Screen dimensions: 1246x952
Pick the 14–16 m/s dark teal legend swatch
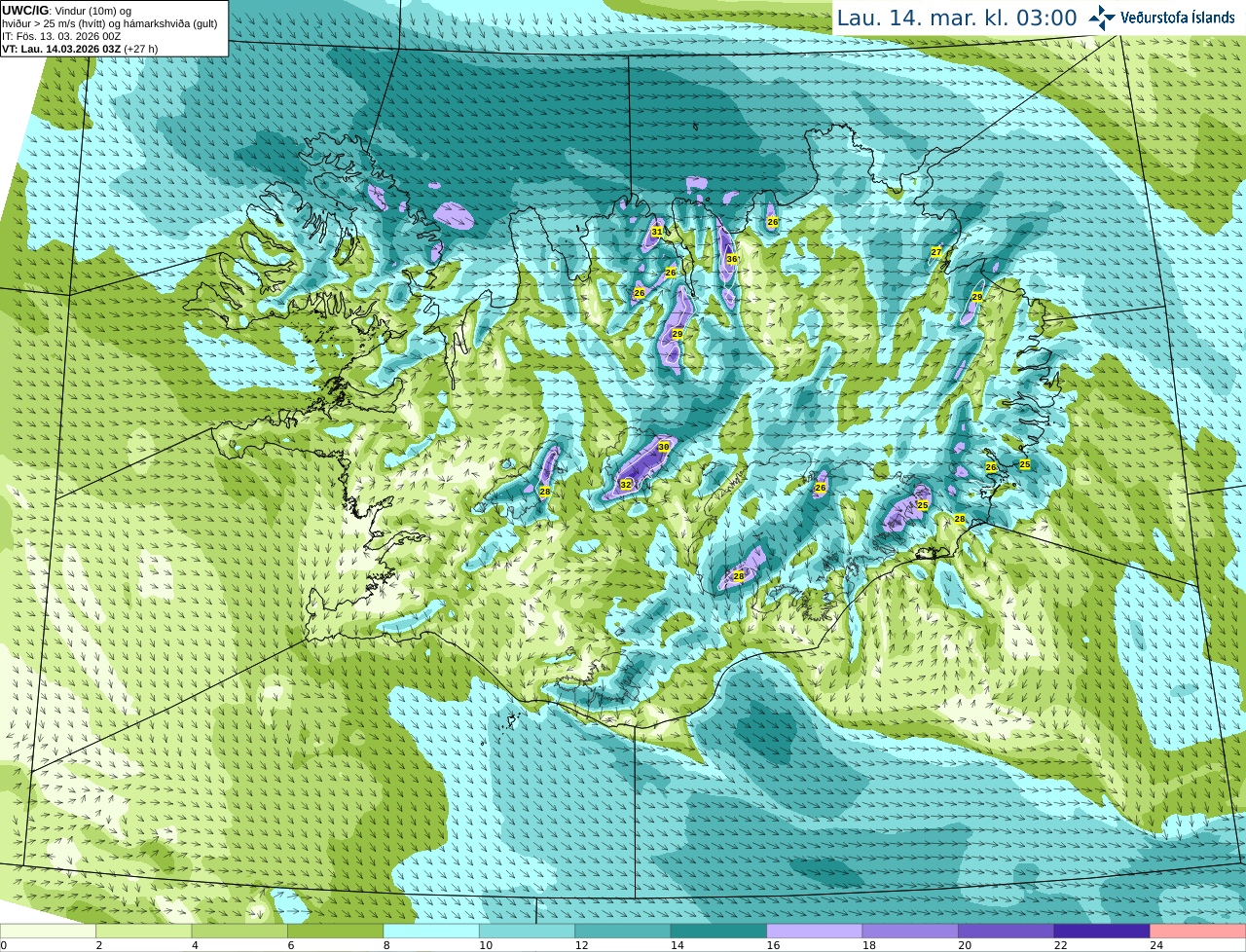point(719,932)
